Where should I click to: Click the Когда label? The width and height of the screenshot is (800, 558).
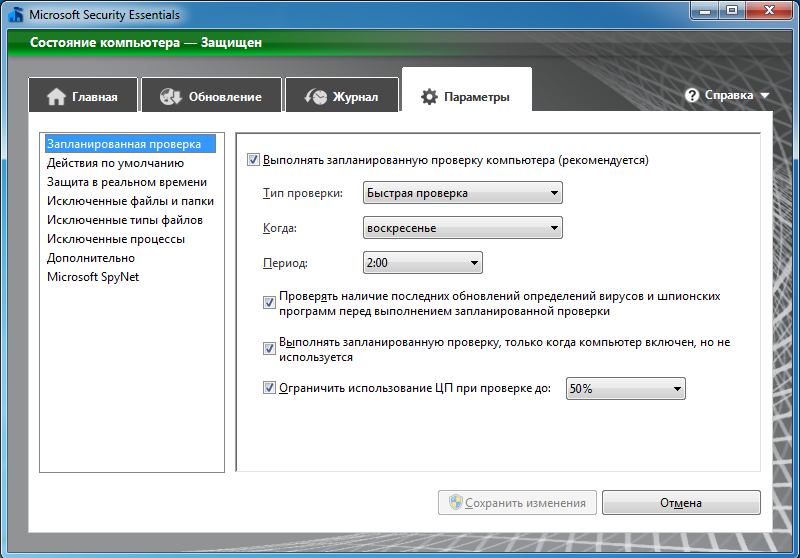pyautogui.click(x=280, y=228)
